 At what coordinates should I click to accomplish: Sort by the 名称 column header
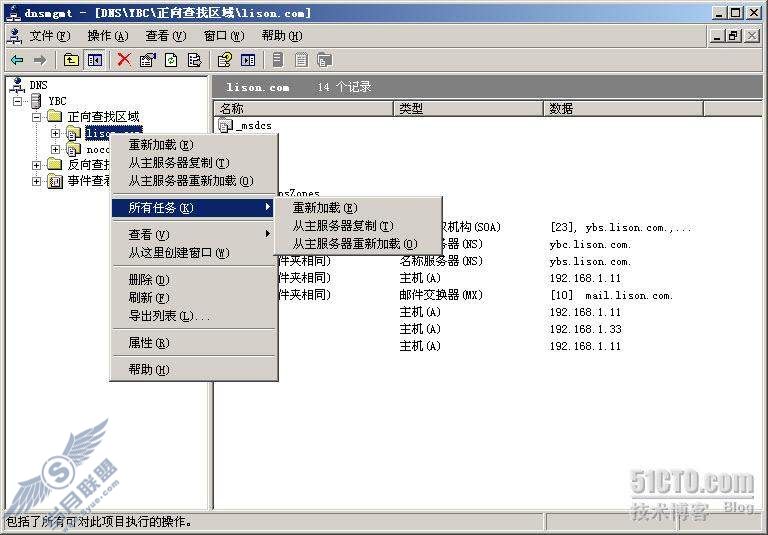(x=304, y=108)
